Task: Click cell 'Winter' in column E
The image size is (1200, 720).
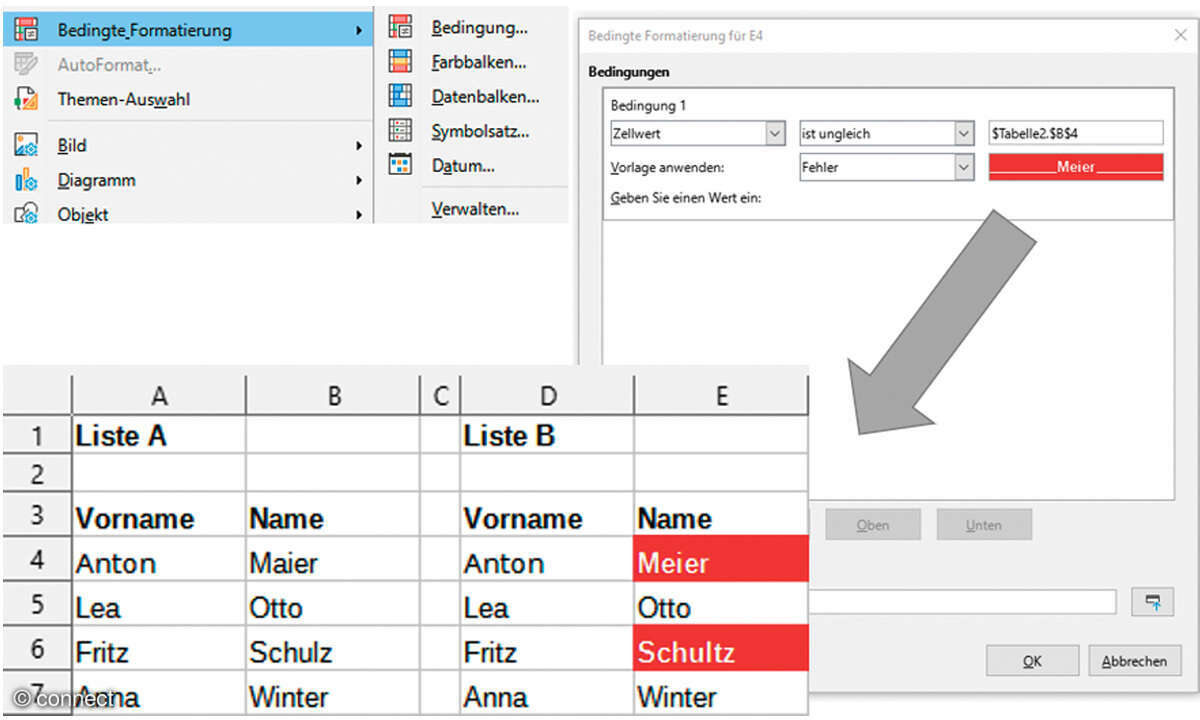Action: (x=721, y=693)
